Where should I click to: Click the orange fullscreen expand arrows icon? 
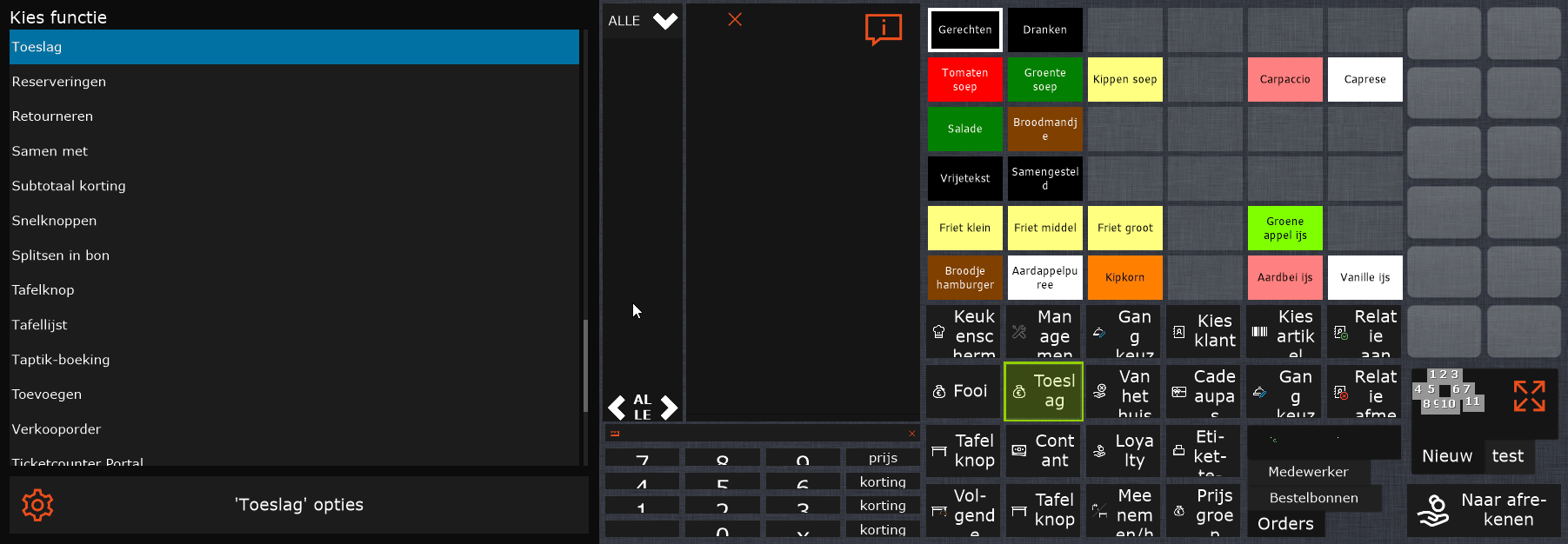1529,396
